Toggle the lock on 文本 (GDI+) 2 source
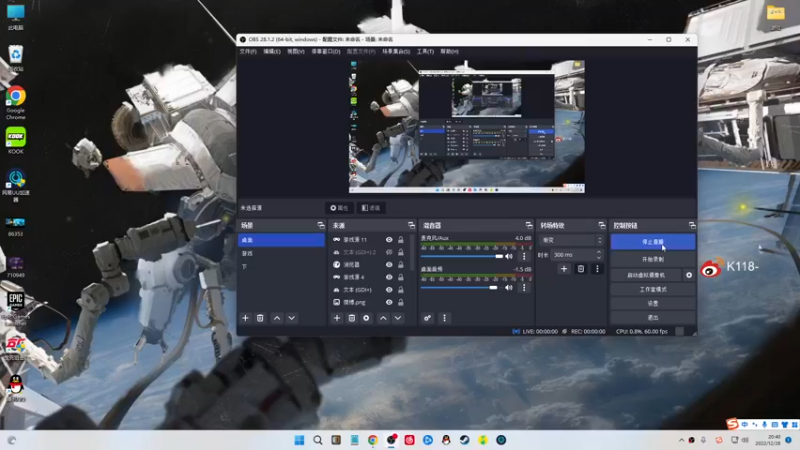This screenshot has width=800, height=450. [401, 252]
